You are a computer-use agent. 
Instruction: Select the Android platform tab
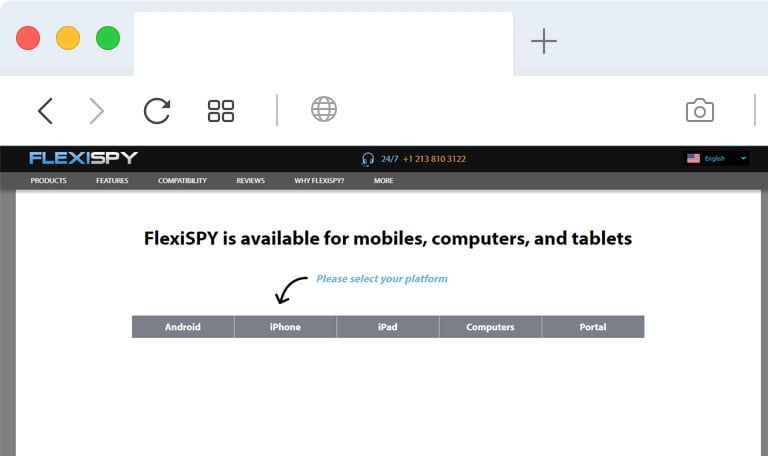pos(183,327)
